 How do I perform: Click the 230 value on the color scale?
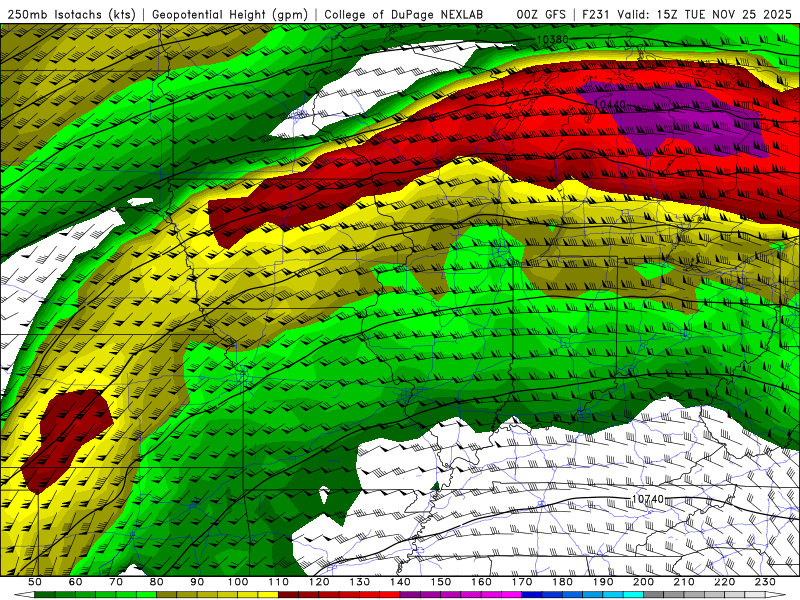pos(765,582)
